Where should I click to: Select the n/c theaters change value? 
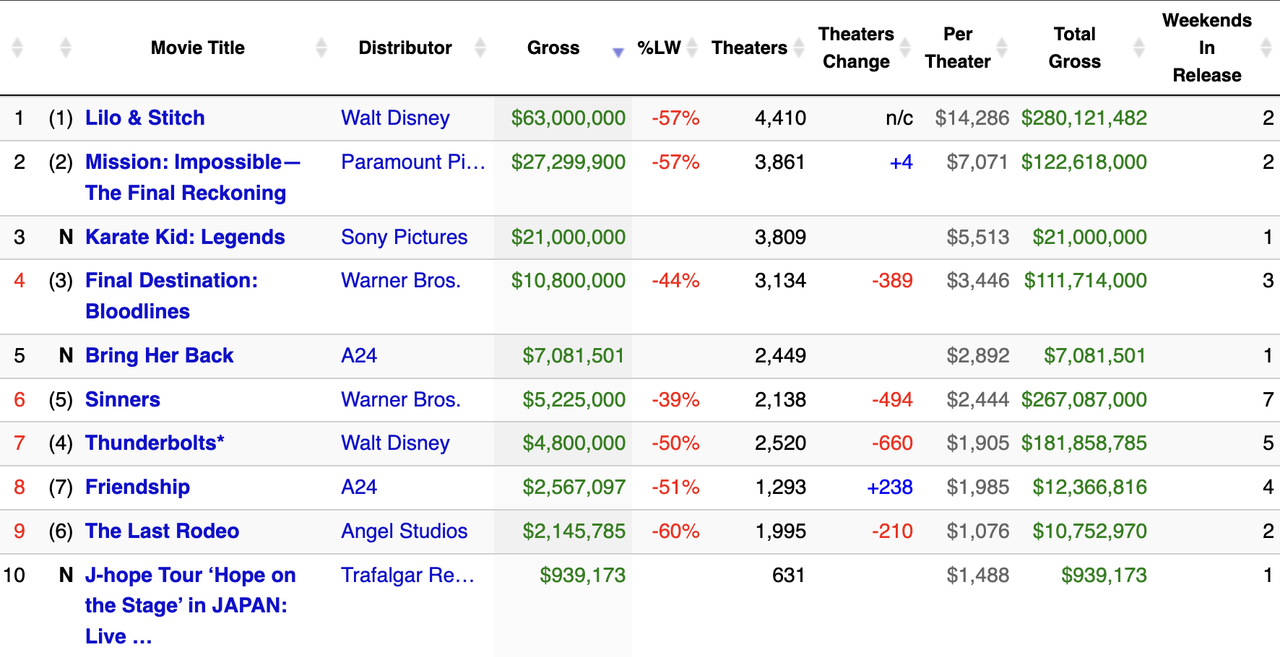pos(899,118)
